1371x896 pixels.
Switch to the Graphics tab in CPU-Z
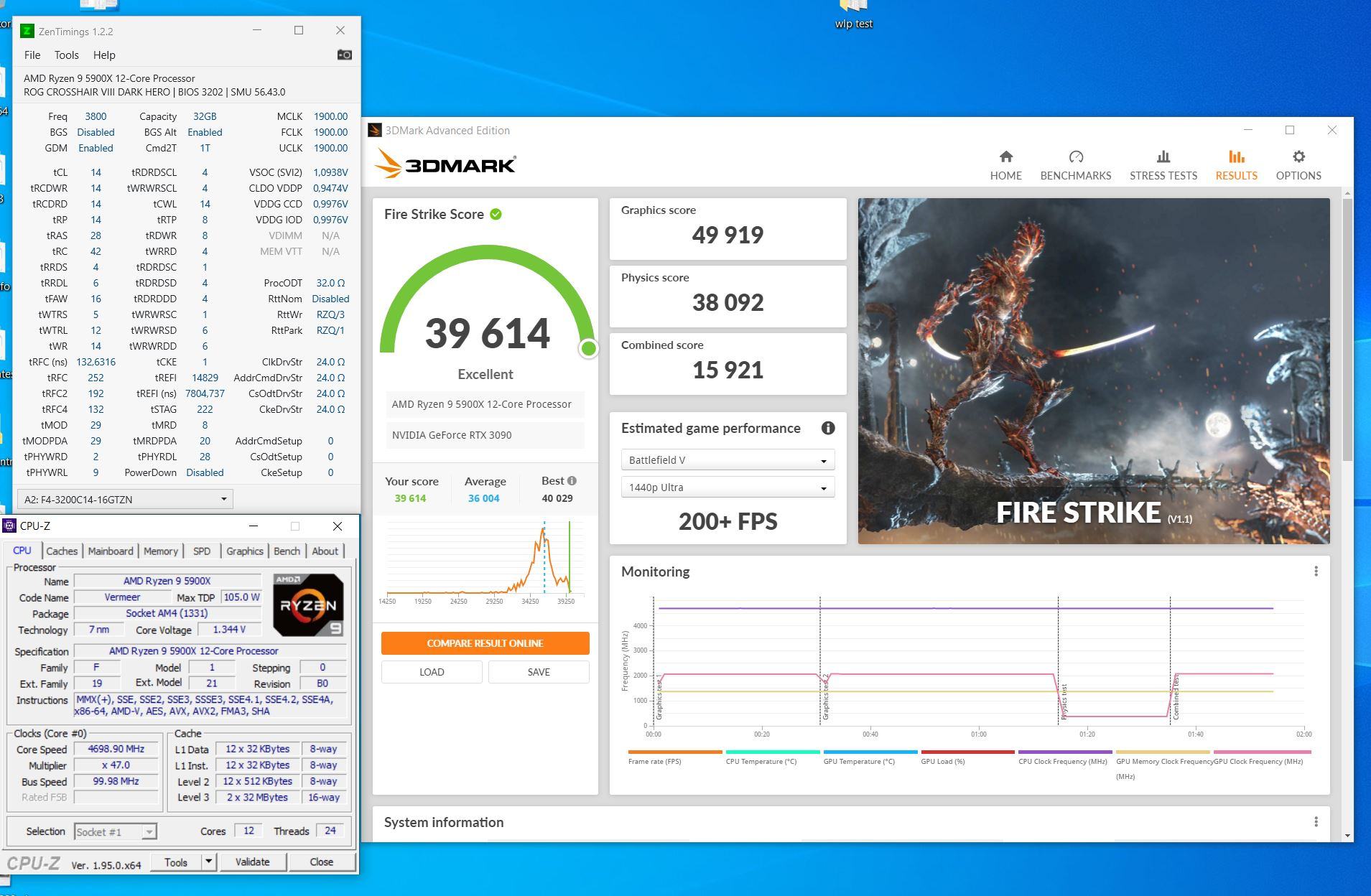[x=245, y=551]
